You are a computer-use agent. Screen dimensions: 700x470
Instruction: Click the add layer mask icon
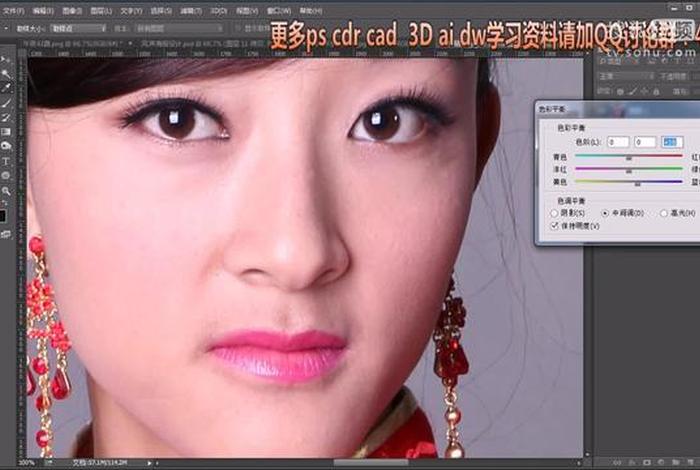click(646, 463)
